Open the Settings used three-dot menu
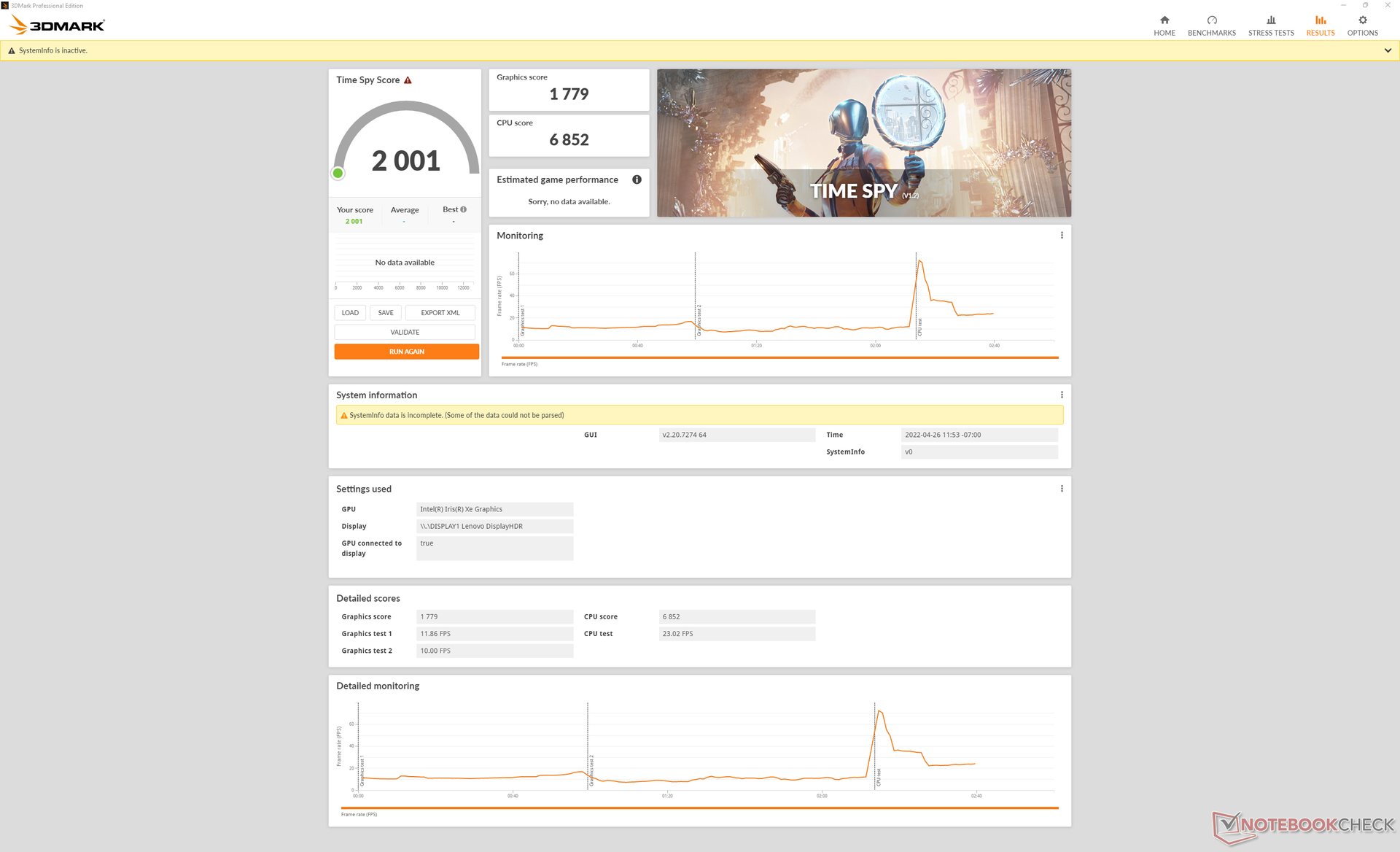Screen dimensions: 1400x852 1061,489
